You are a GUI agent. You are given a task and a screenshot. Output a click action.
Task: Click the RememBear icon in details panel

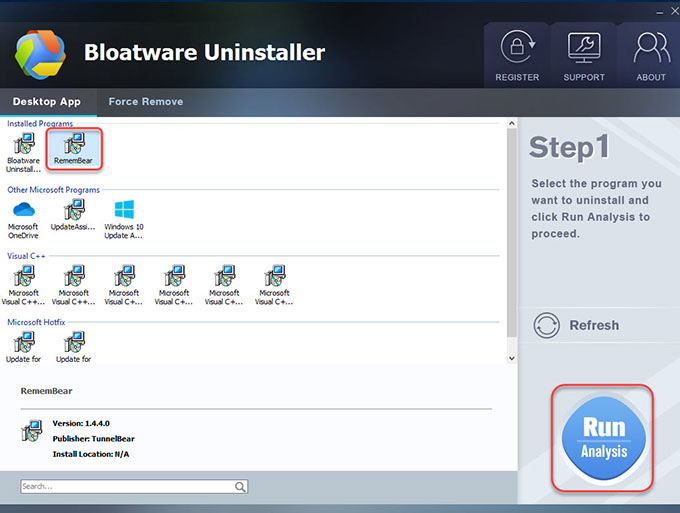tap(32, 431)
